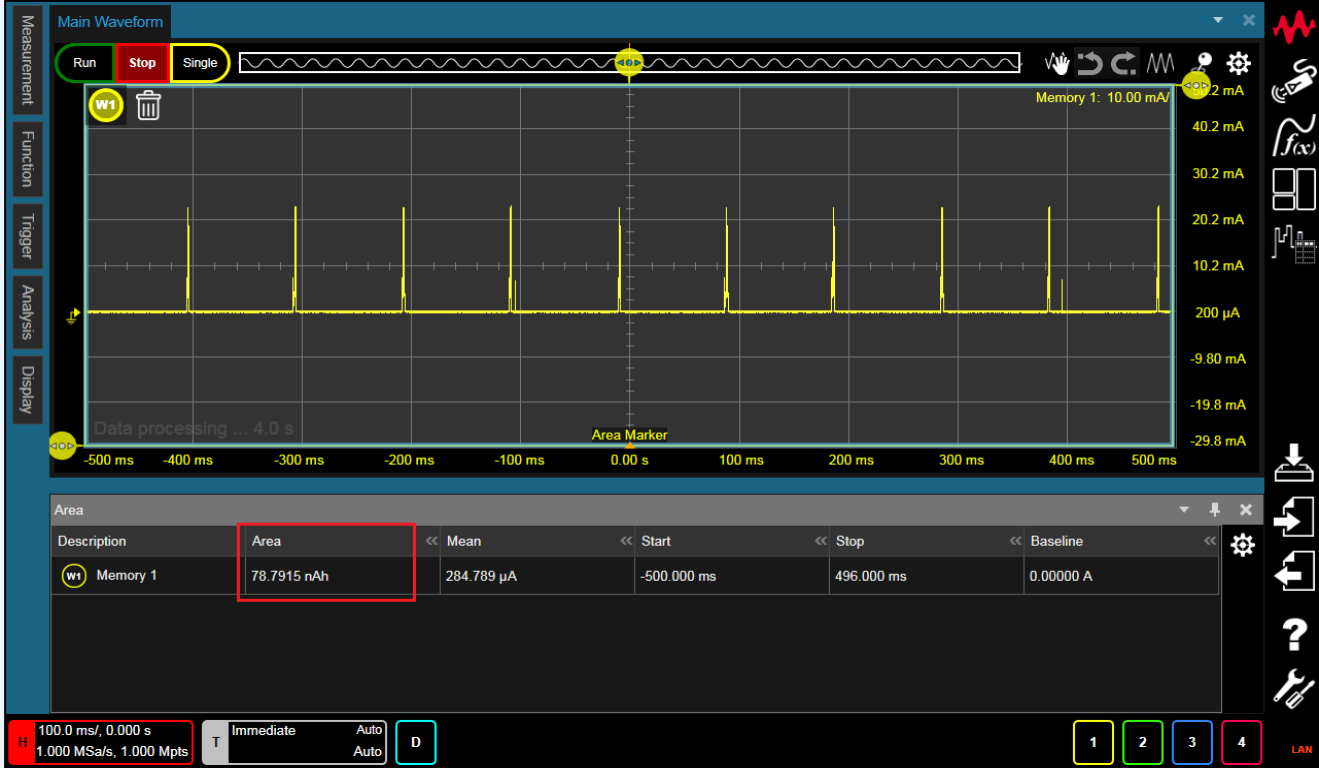This screenshot has height=768, width=1319.
Task: Open the Area panel dropdown arrow
Action: tap(1185, 510)
